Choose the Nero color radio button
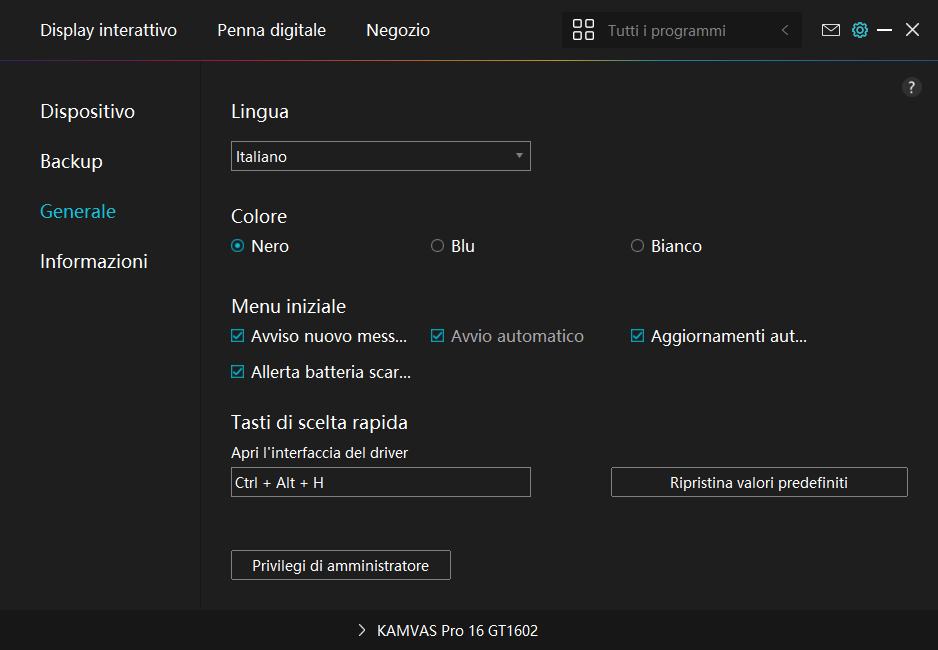 coord(238,246)
